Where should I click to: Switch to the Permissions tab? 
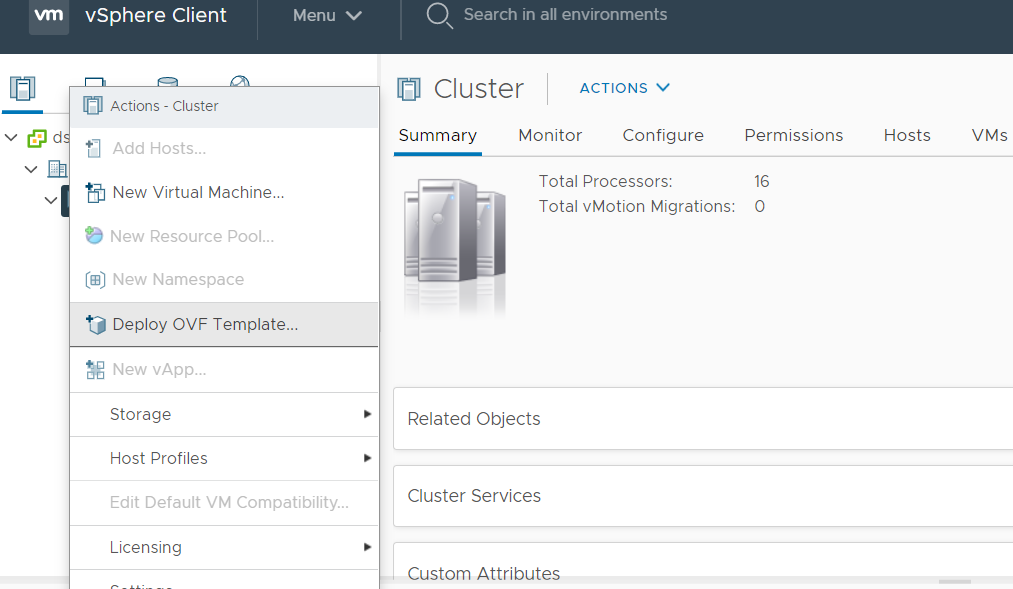pyautogui.click(x=793, y=136)
